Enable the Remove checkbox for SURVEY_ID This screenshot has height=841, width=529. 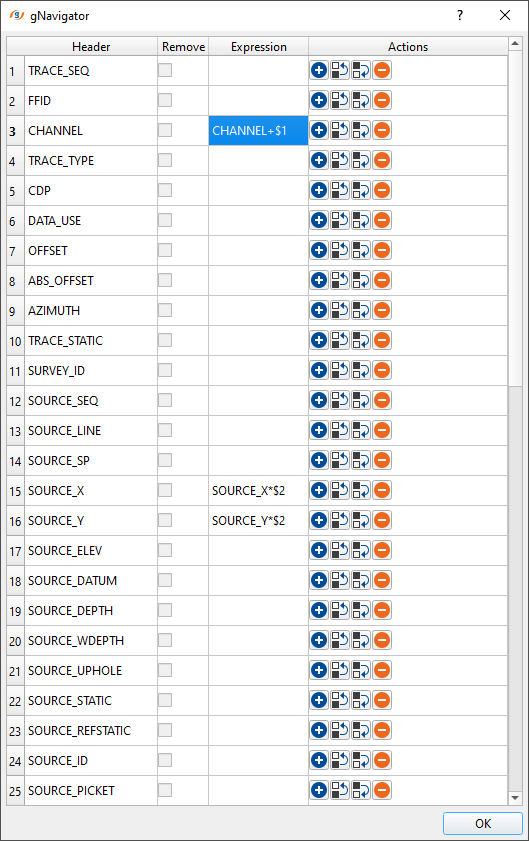[x=165, y=370]
